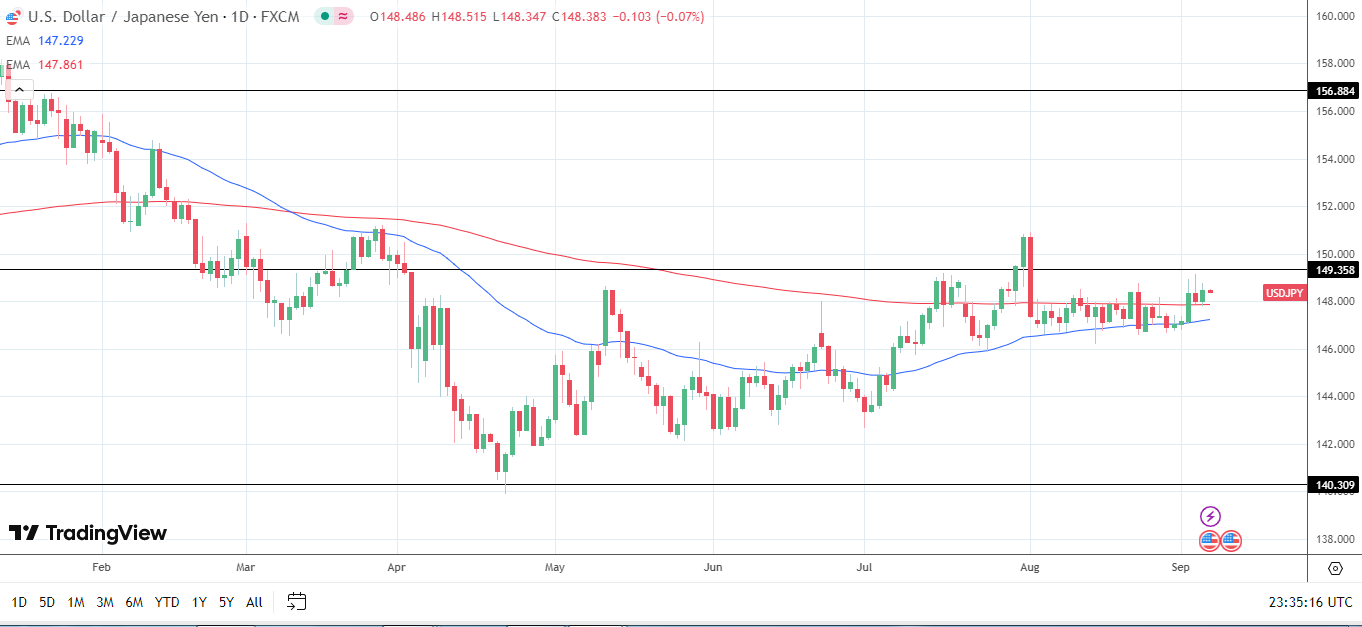Select the 5D time range

[x=47, y=602]
